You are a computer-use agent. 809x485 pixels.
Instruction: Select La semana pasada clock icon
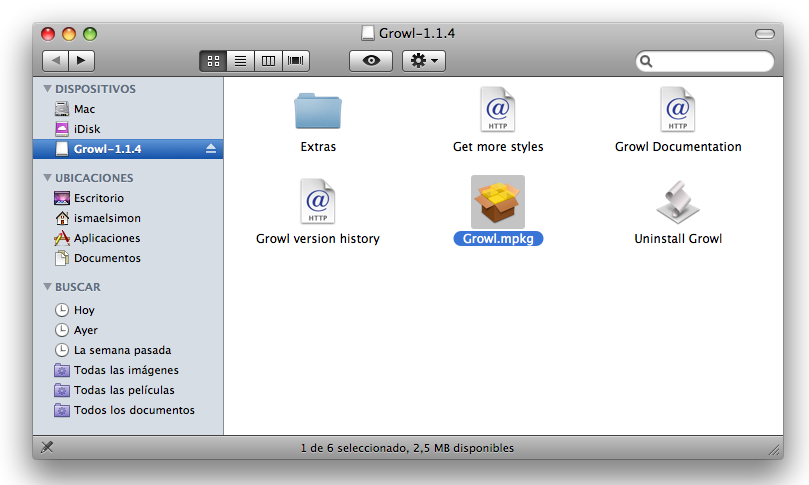(62, 350)
